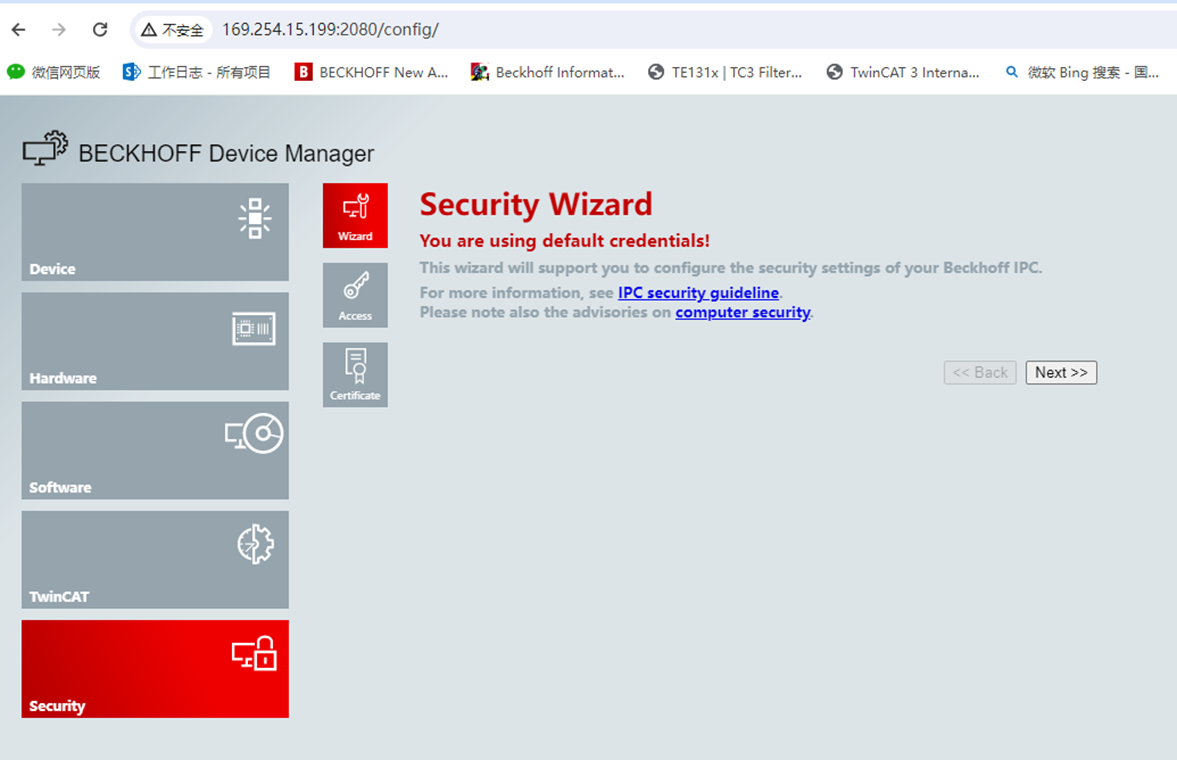Select the Wizard sub-tab icon

coord(355,216)
